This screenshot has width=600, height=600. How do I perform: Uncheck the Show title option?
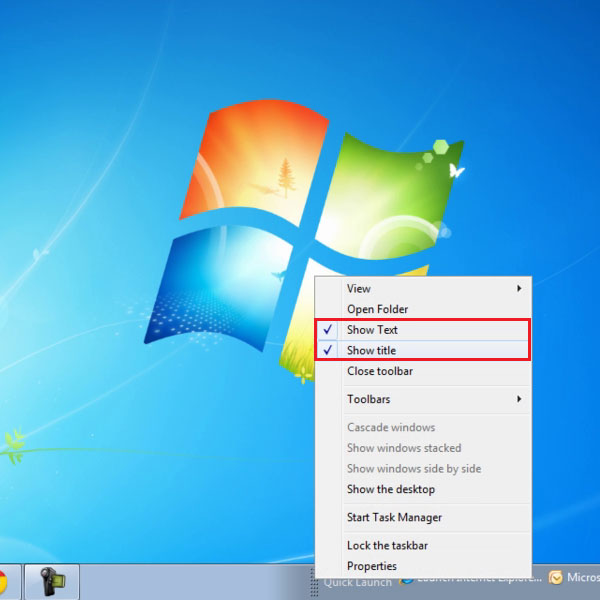tap(422, 350)
